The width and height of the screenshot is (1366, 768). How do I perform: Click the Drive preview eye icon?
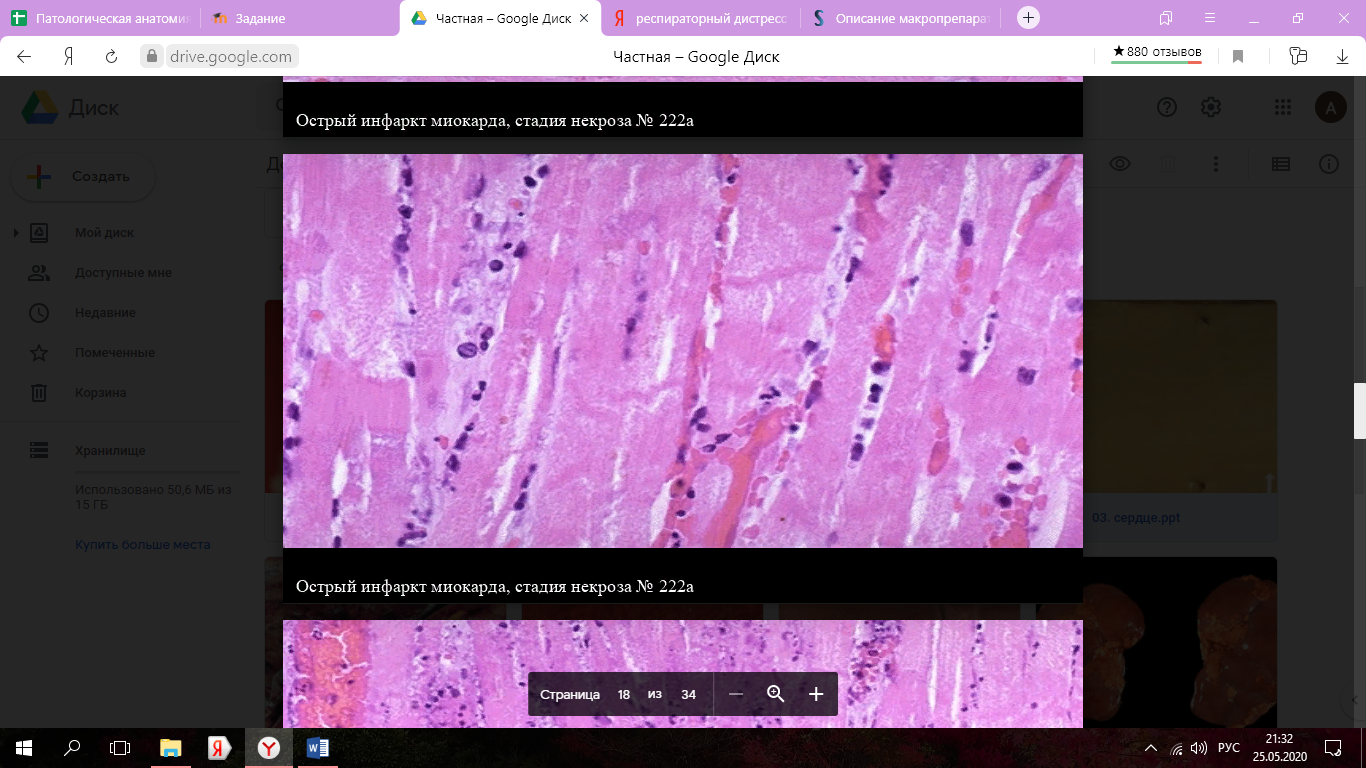tap(1120, 164)
